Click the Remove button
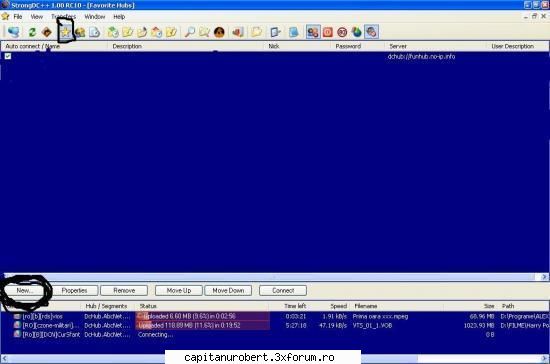 (x=124, y=290)
